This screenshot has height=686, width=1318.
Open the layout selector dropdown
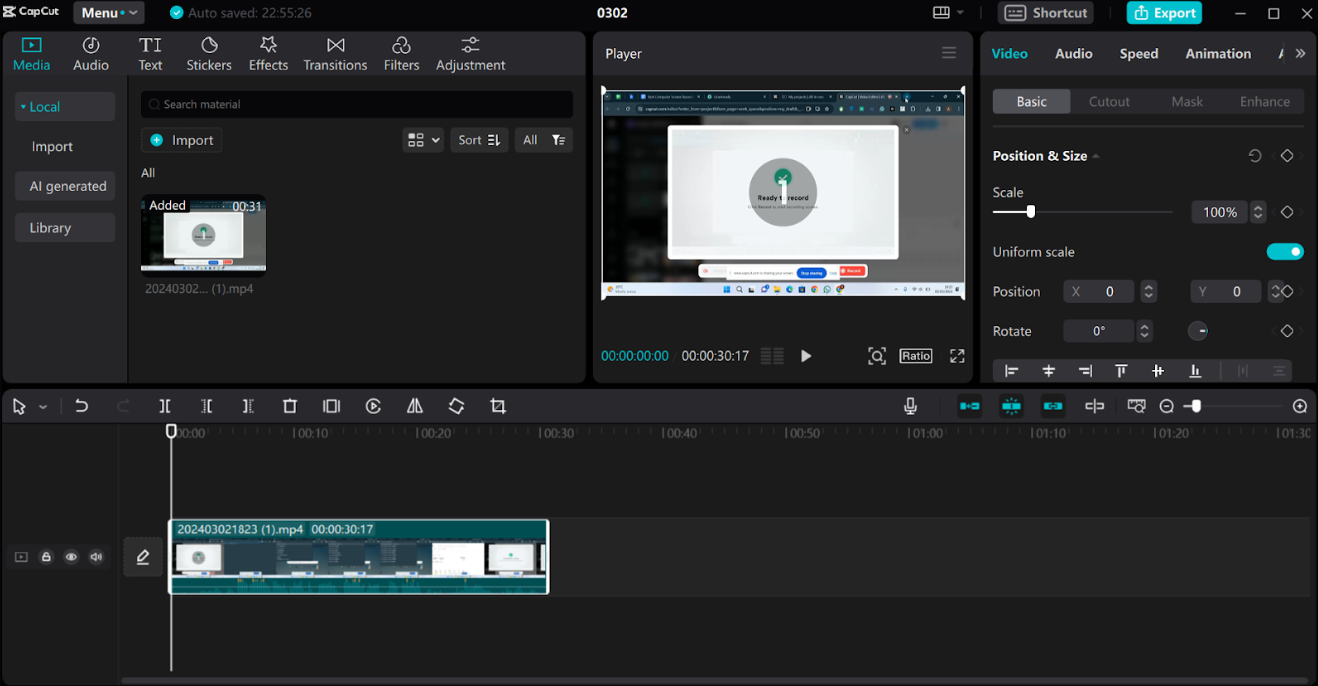[948, 13]
